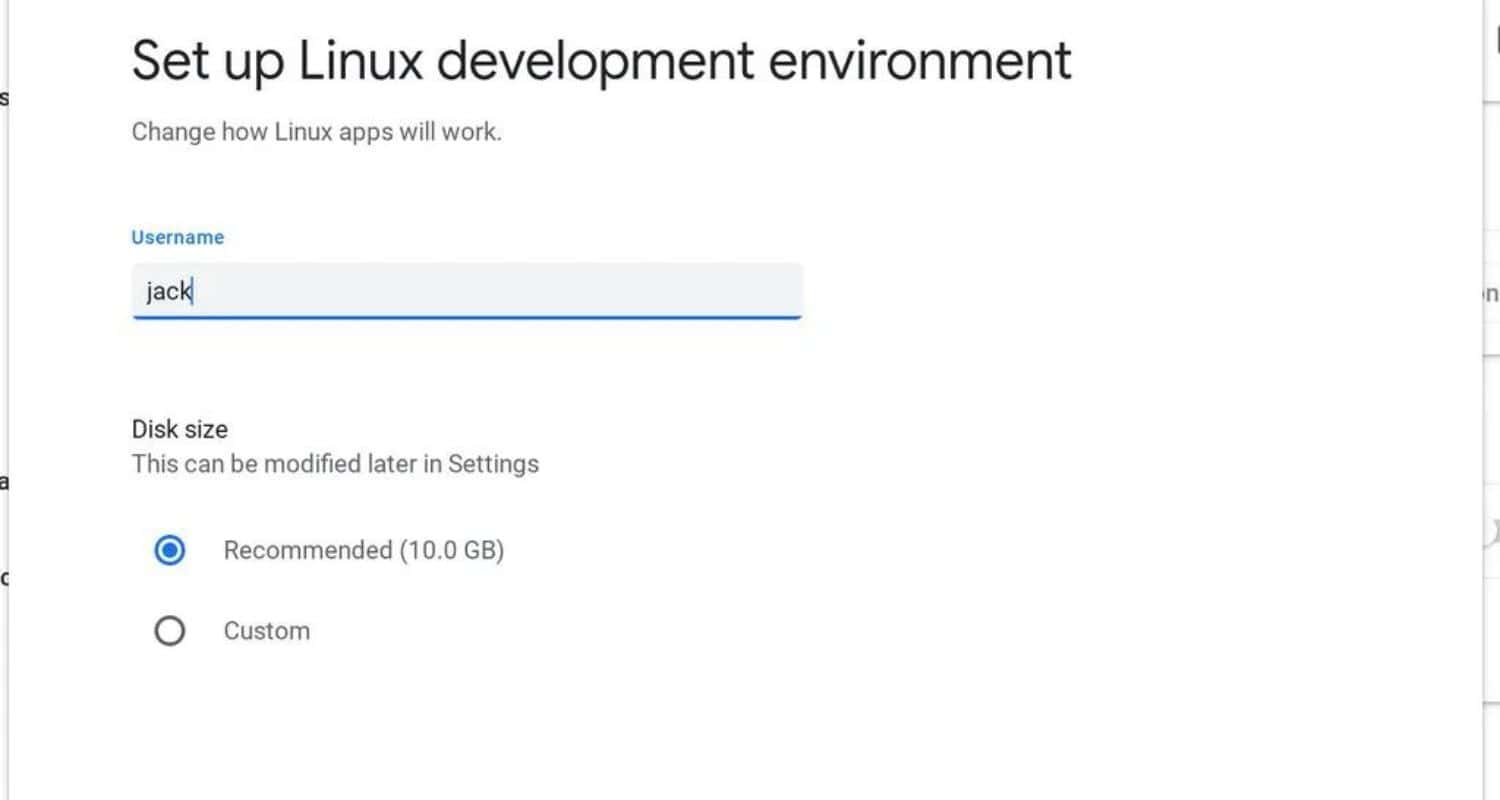Image resolution: width=1500 pixels, height=800 pixels.
Task: Place cursor after 'jack' in Username
Action: [x=194, y=292]
